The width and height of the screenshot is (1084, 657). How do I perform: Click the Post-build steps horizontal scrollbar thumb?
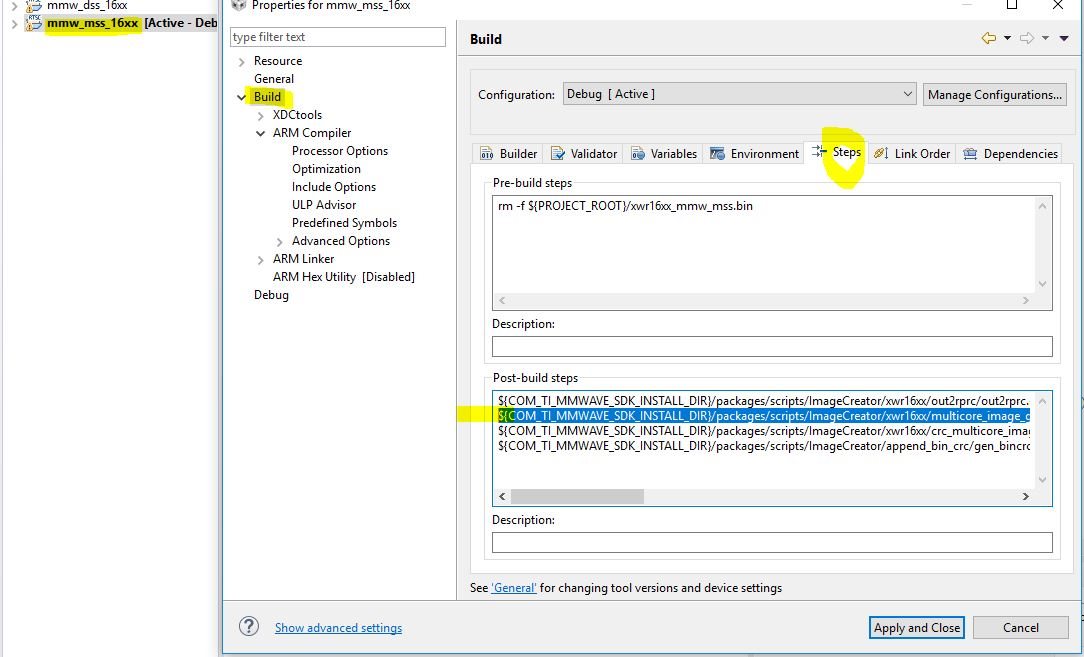tap(577, 497)
